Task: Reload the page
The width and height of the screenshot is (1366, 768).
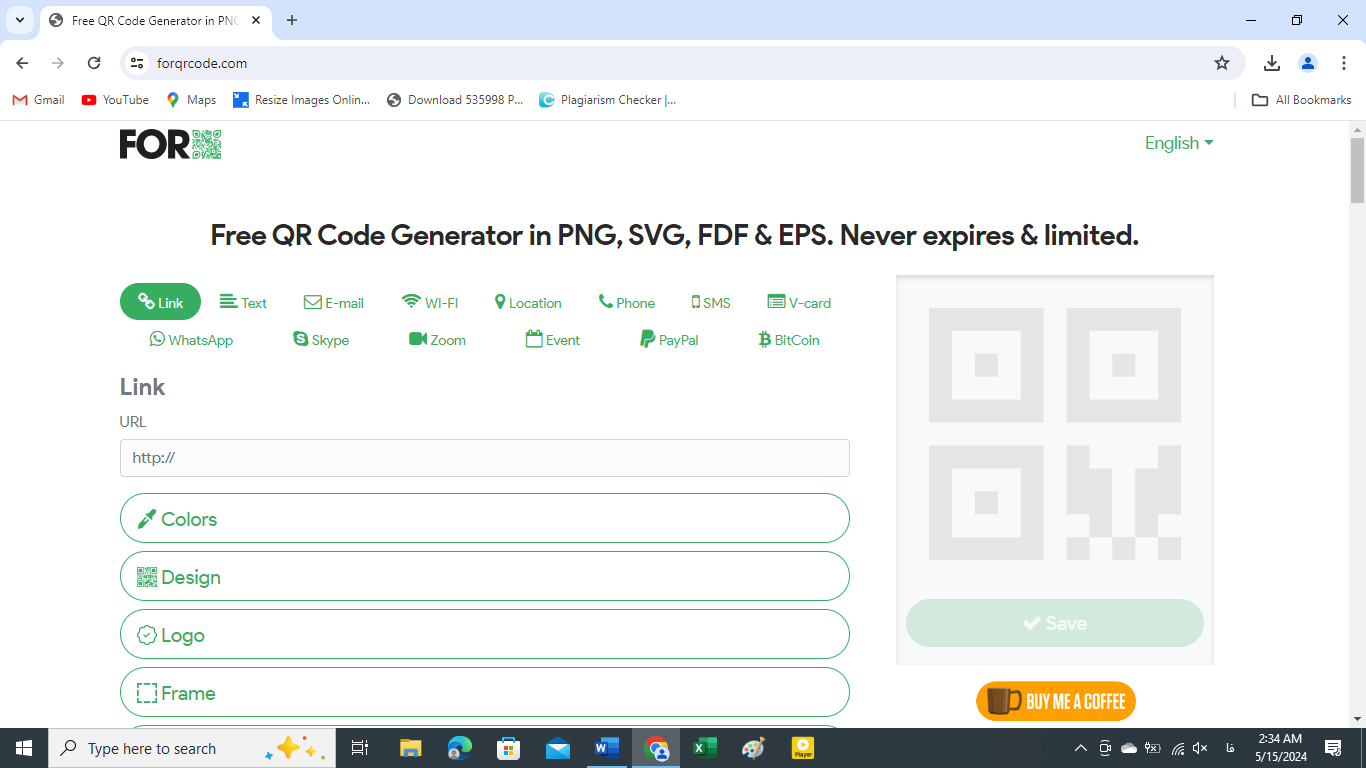Action: tap(94, 63)
